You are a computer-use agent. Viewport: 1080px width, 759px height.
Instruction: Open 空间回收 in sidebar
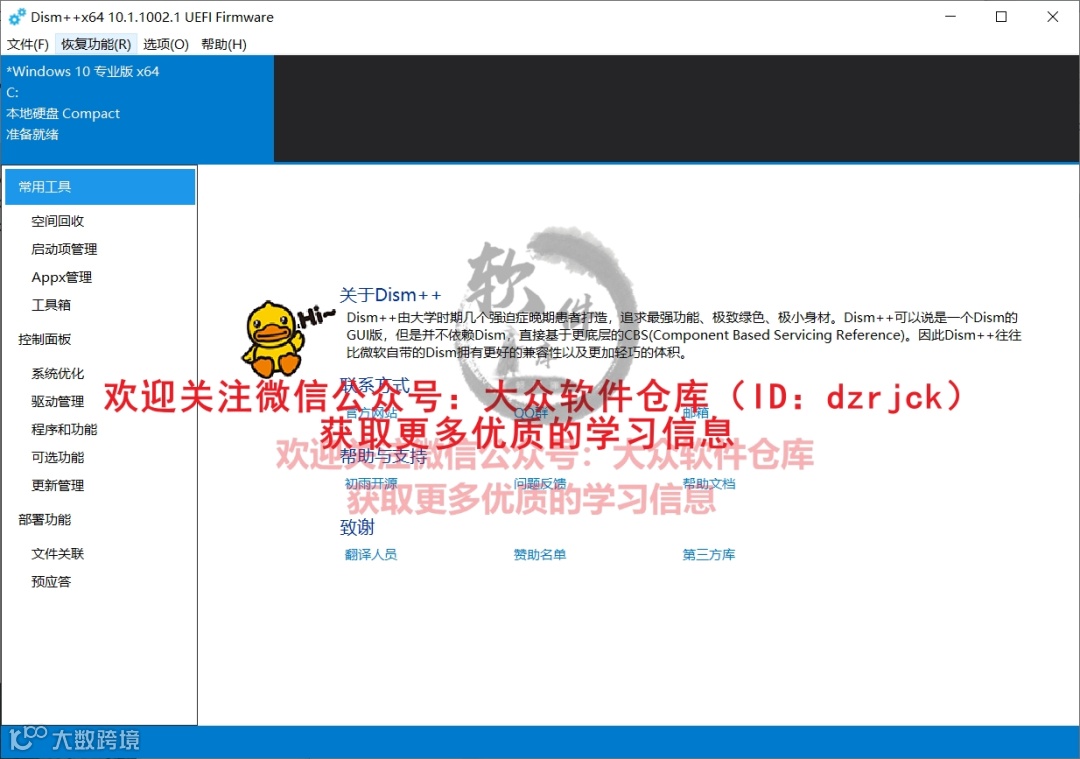pos(57,221)
